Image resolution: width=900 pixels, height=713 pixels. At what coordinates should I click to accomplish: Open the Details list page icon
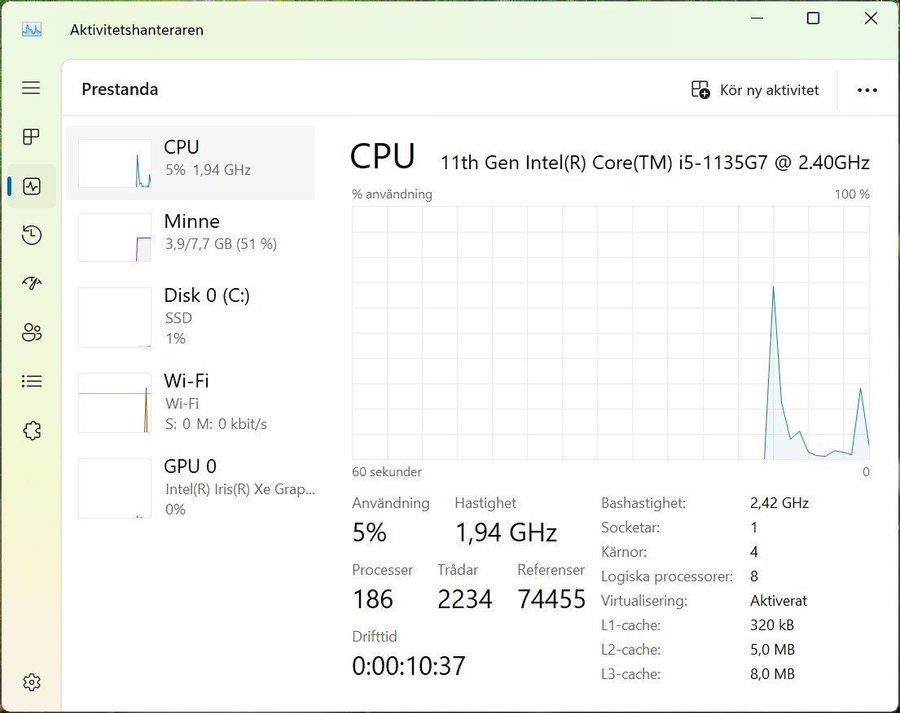(31, 381)
